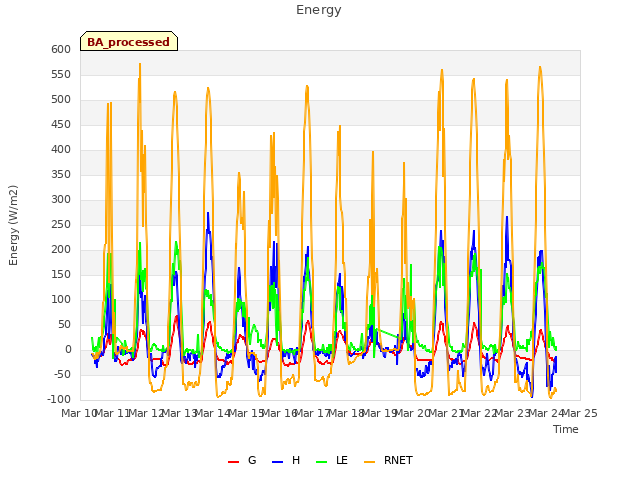This screenshot has height=480, width=640.
Task: Click the Mar 13 x-axis date label
Action: coord(179,413)
